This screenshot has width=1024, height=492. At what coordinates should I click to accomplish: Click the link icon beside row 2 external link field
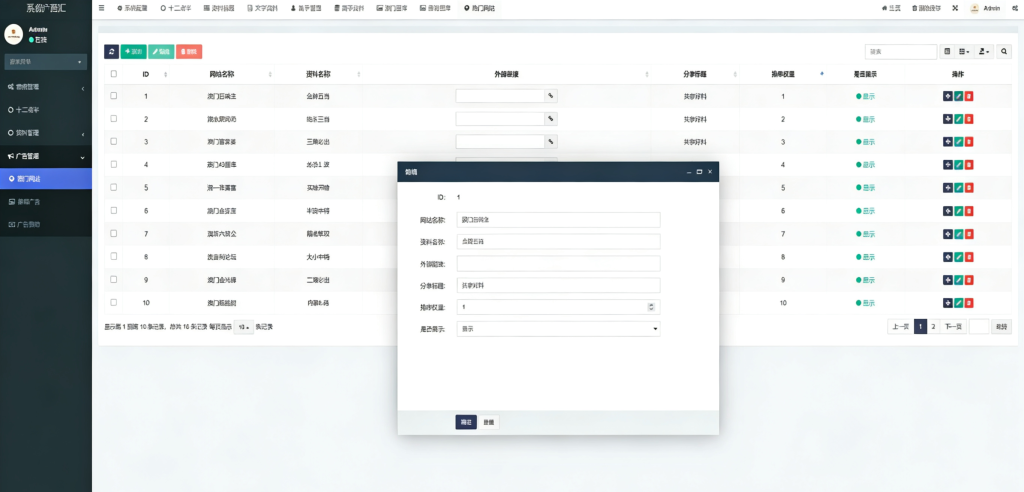(551, 119)
